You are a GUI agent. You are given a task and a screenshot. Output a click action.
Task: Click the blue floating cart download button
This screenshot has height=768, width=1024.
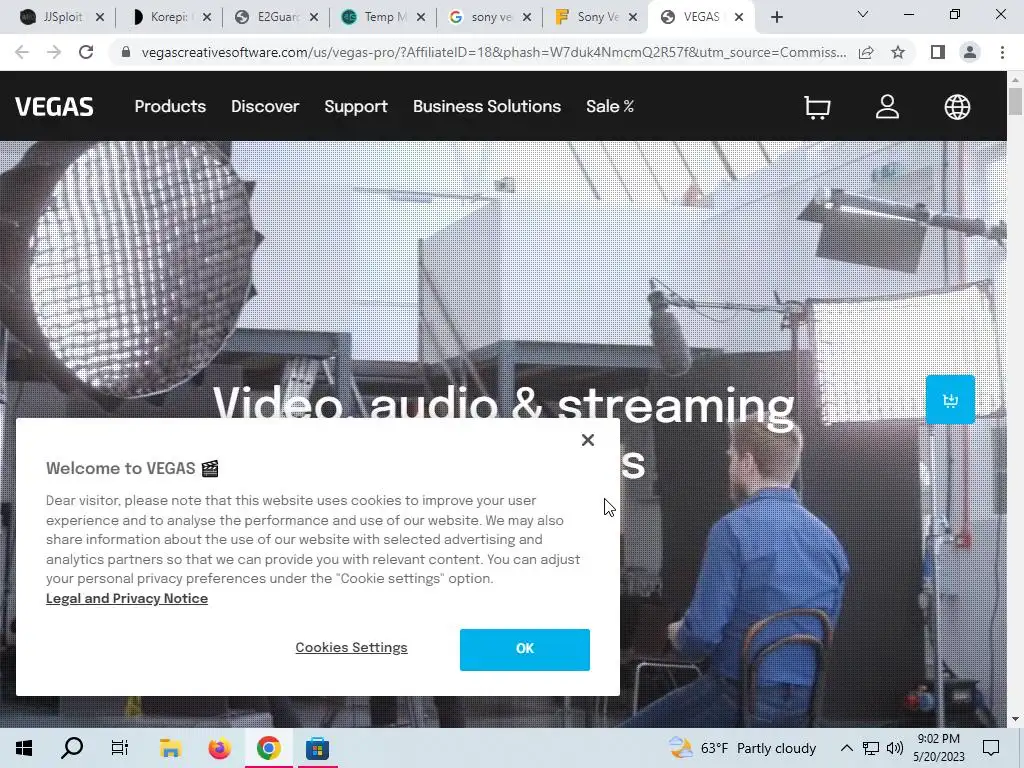tap(950, 400)
